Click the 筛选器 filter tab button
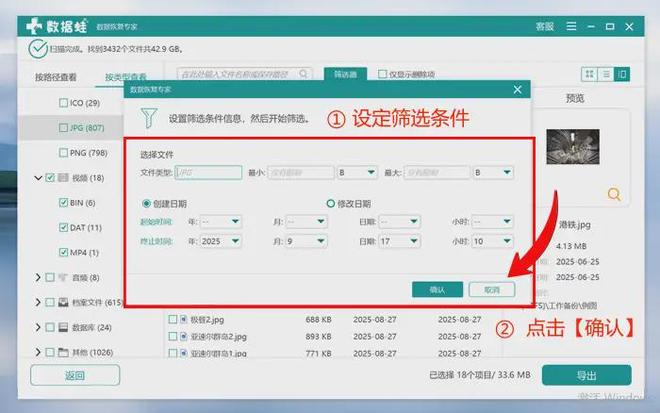 pyautogui.click(x=345, y=74)
